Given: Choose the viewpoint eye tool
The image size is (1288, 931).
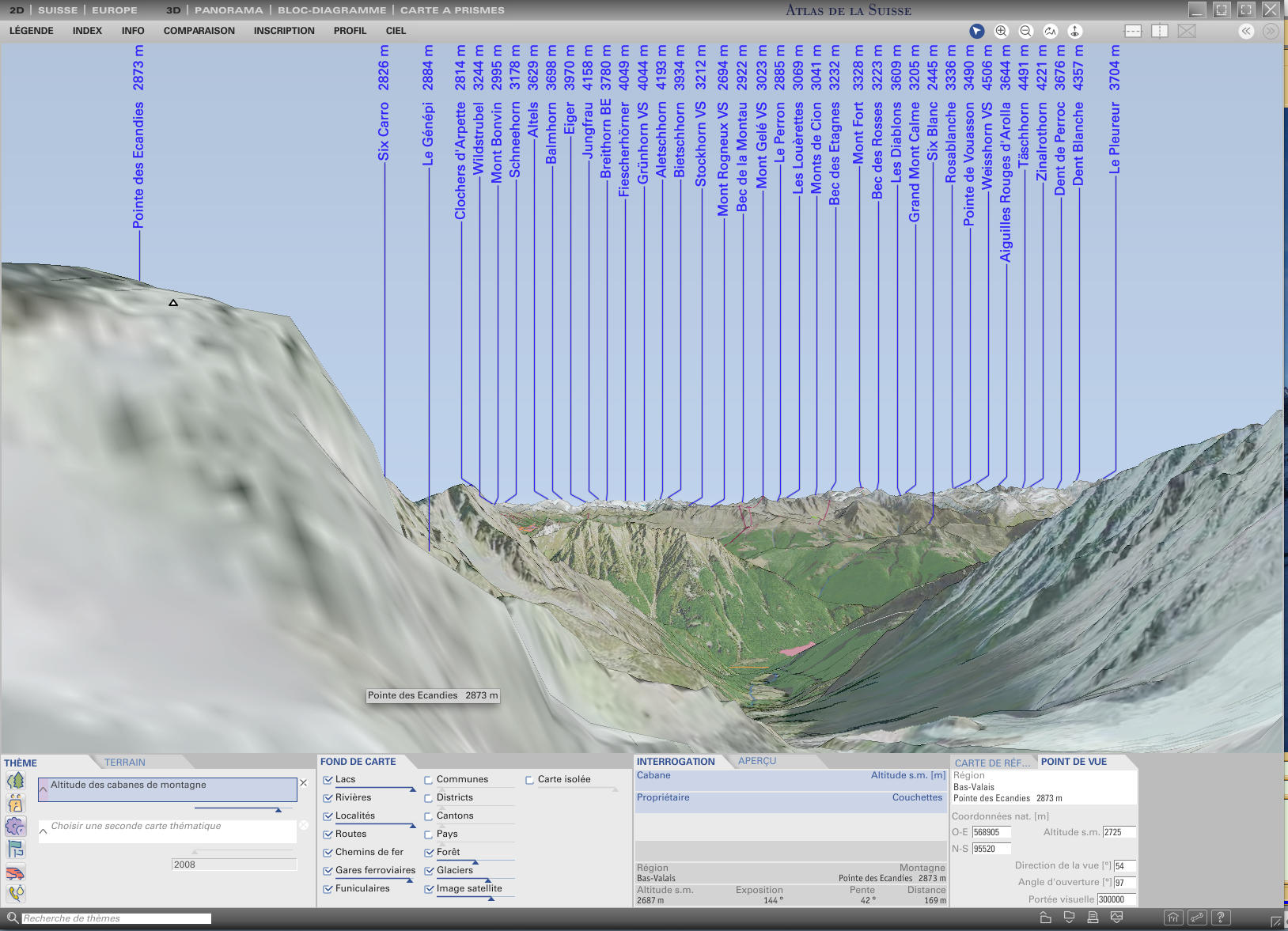Looking at the screenshot, I should (1074, 31).
